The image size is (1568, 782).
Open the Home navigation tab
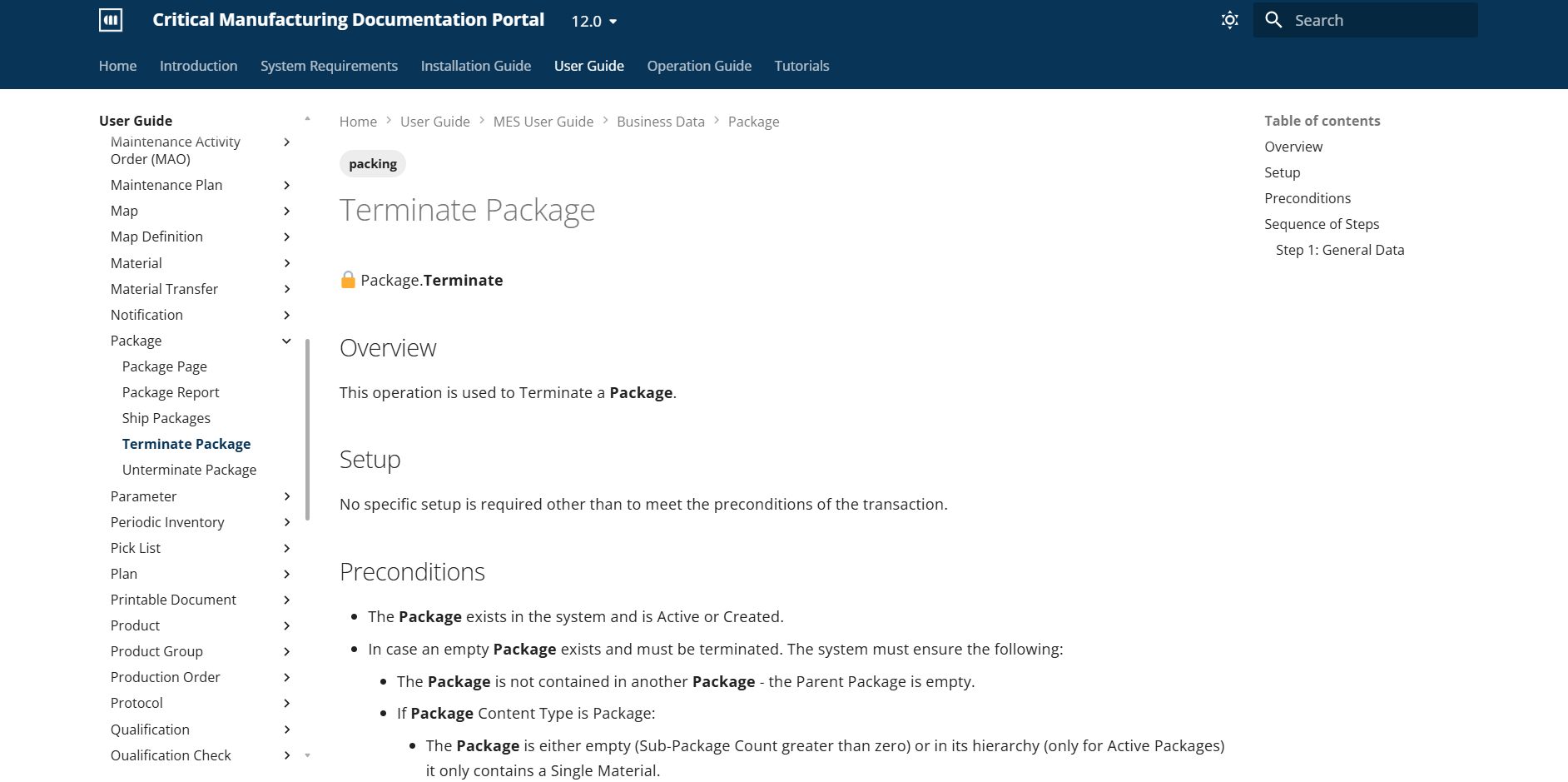pyautogui.click(x=117, y=66)
